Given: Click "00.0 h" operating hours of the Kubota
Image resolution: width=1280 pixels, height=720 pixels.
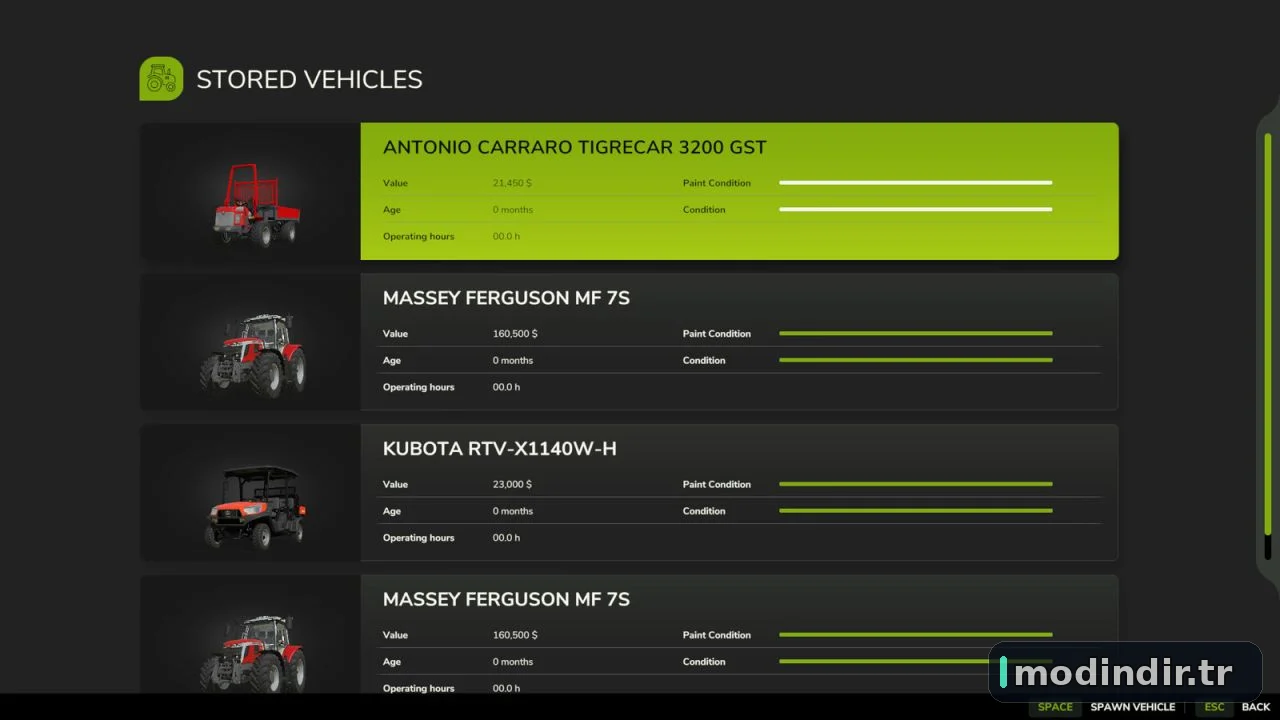Looking at the screenshot, I should 506,538.
